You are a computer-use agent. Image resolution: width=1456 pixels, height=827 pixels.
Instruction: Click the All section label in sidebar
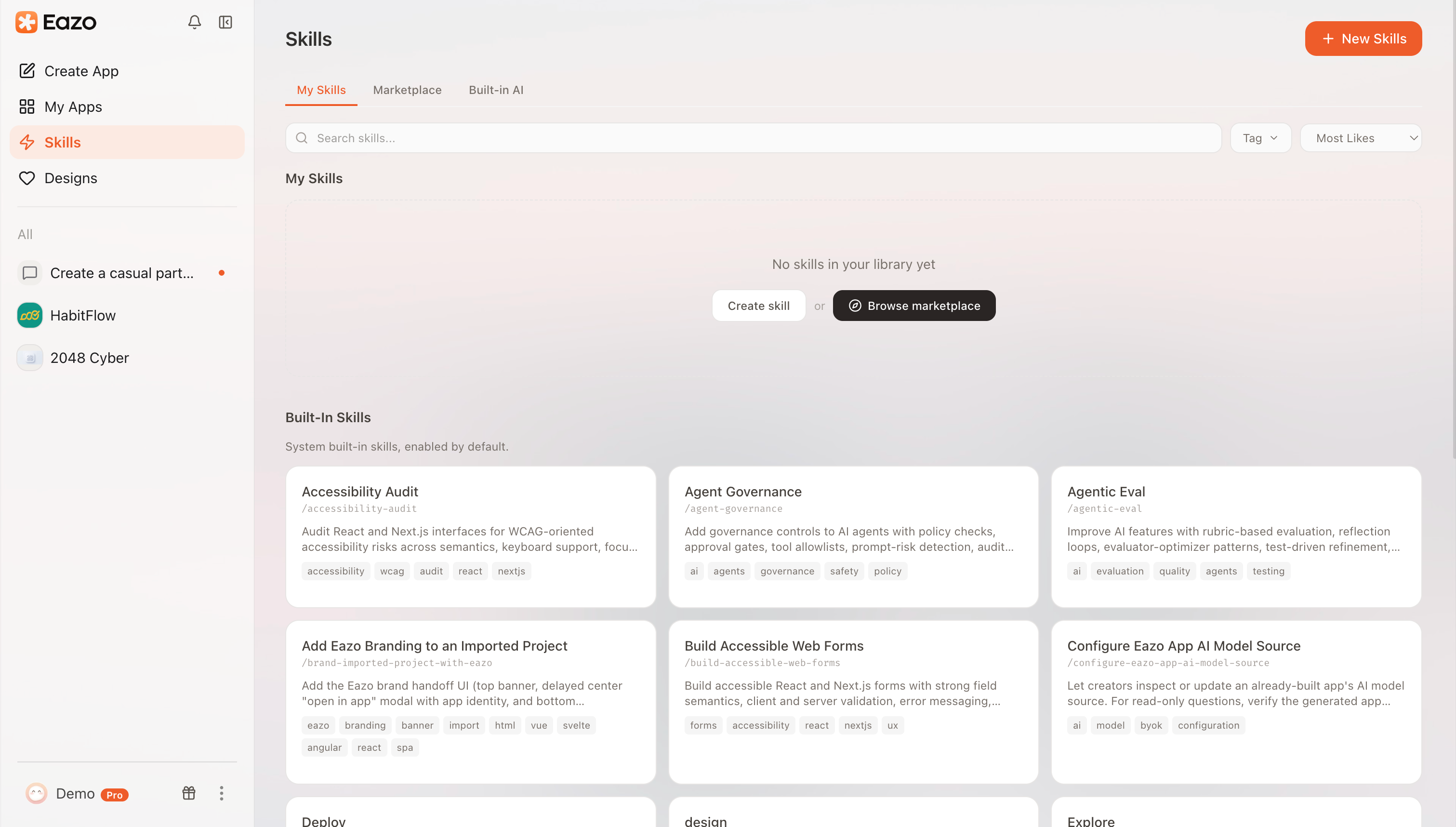(25, 235)
